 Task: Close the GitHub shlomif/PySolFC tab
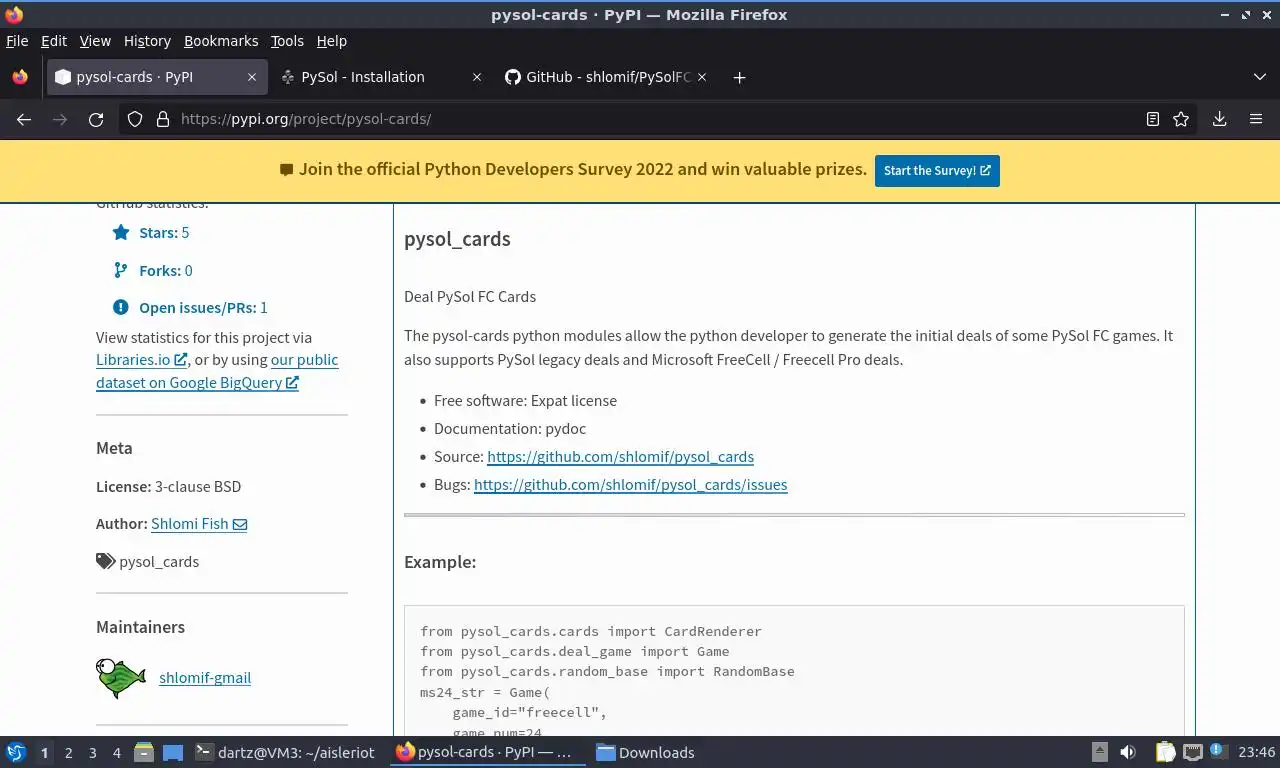click(702, 77)
